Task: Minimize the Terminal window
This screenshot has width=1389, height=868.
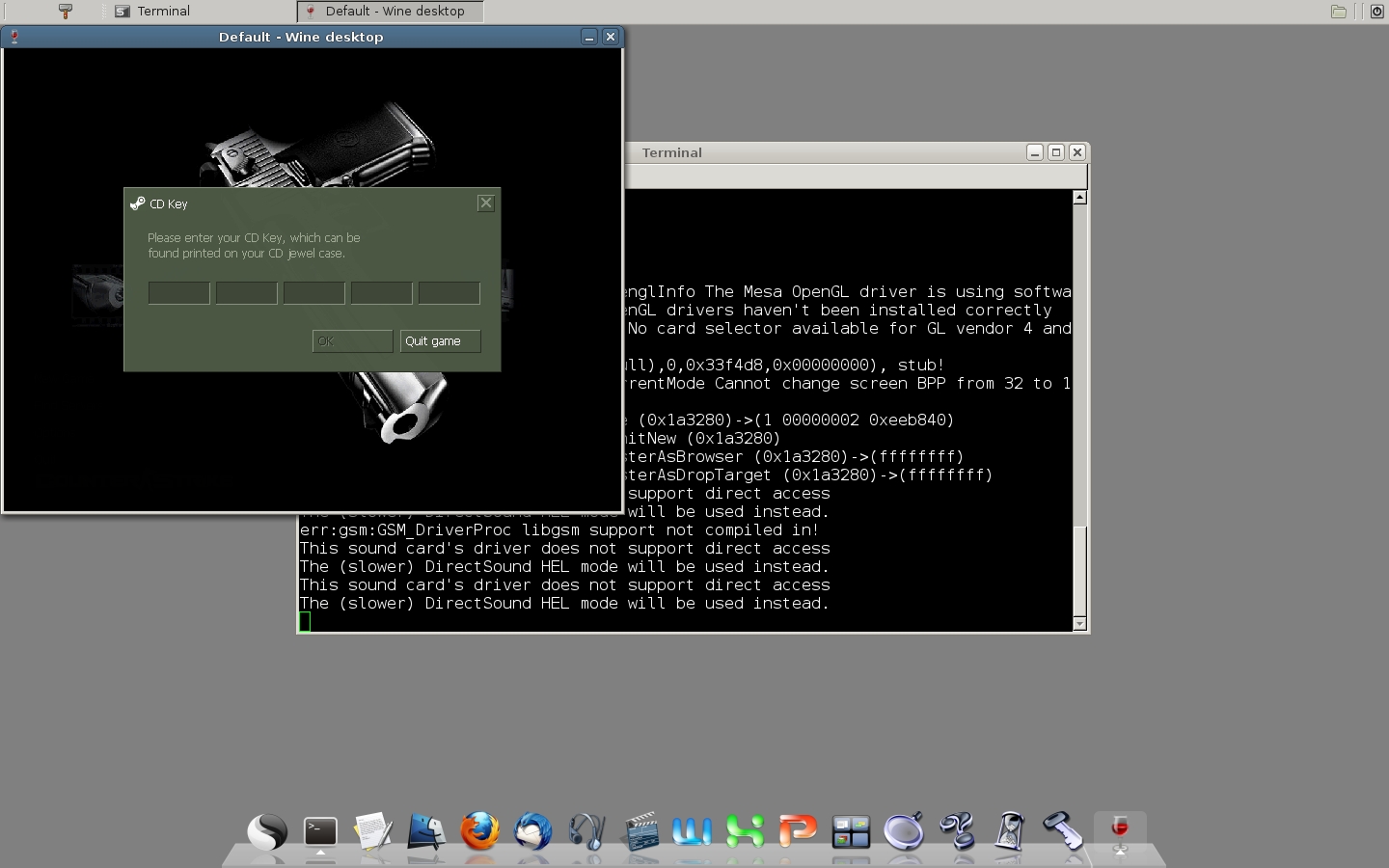Action: pyautogui.click(x=1035, y=152)
